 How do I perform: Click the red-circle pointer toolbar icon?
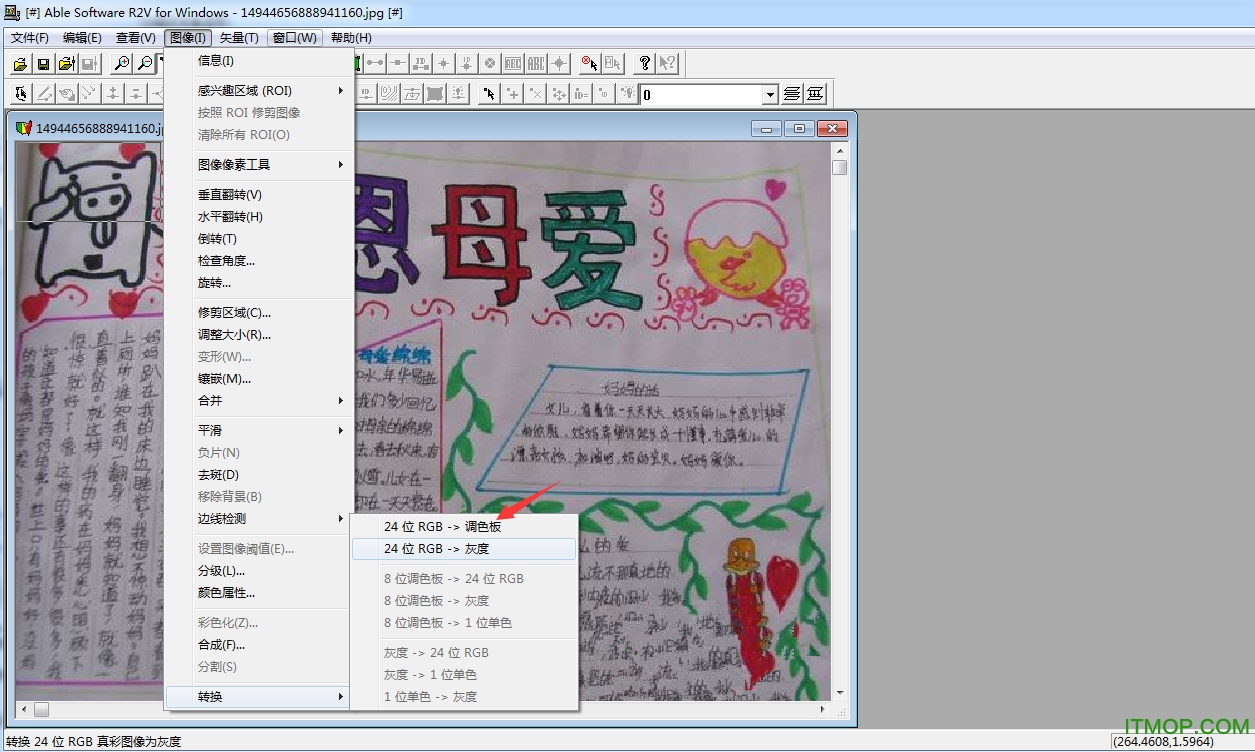tap(590, 63)
